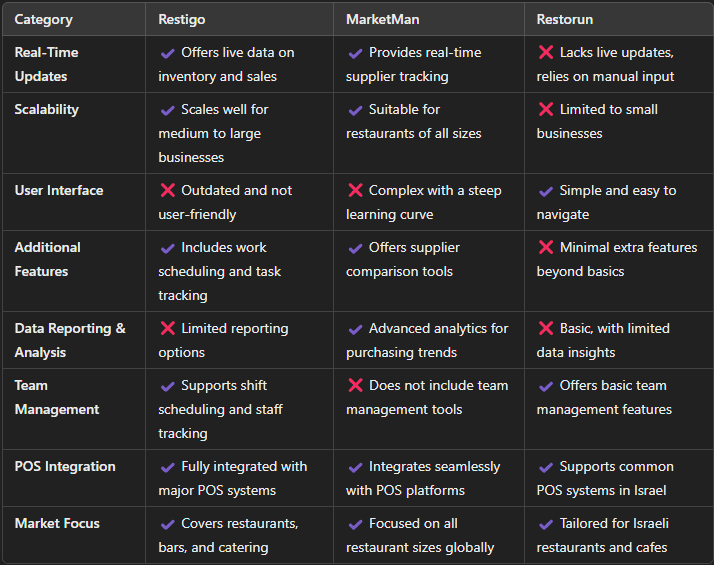Click the red X next to 'Minimal extra features'
The width and height of the screenshot is (714, 565).
click(x=546, y=247)
